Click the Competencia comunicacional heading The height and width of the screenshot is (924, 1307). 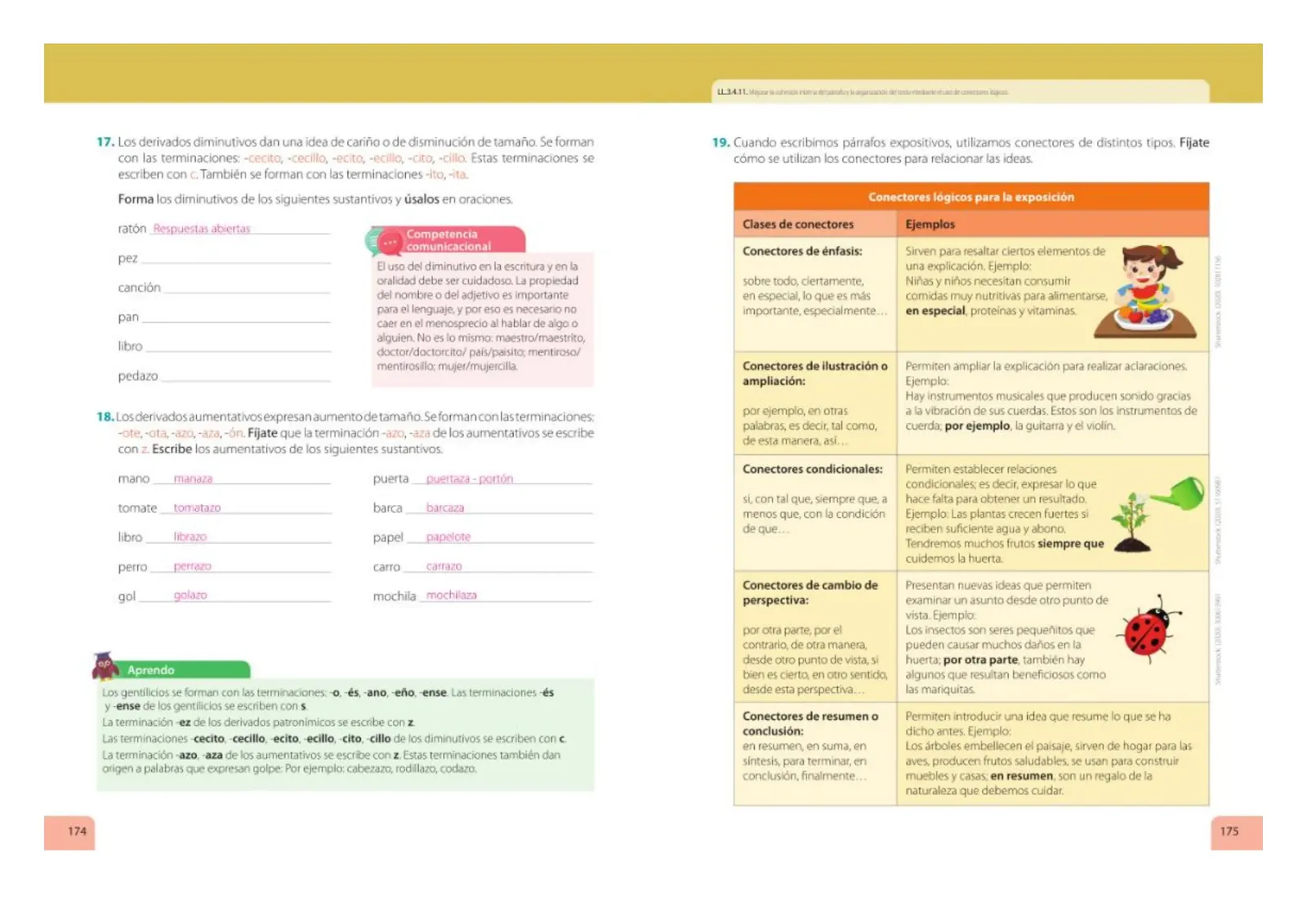coord(449,240)
